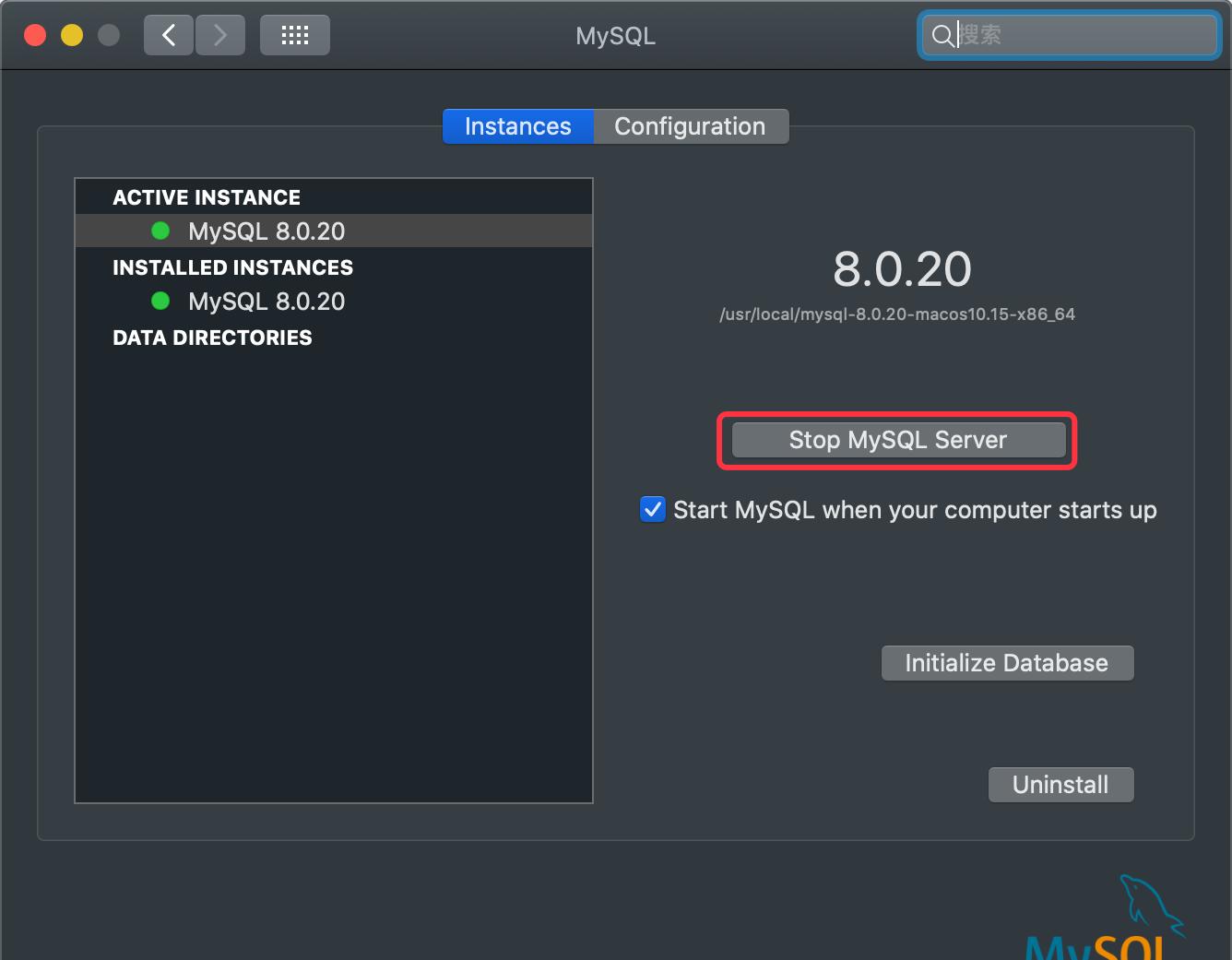Click the /usr/local/mysql install path text
This screenshot has height=960, width=1232.
pos(897,314)
